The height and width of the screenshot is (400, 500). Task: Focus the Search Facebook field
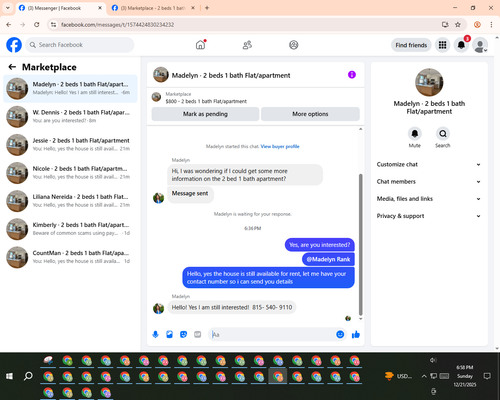coord(80,45)
